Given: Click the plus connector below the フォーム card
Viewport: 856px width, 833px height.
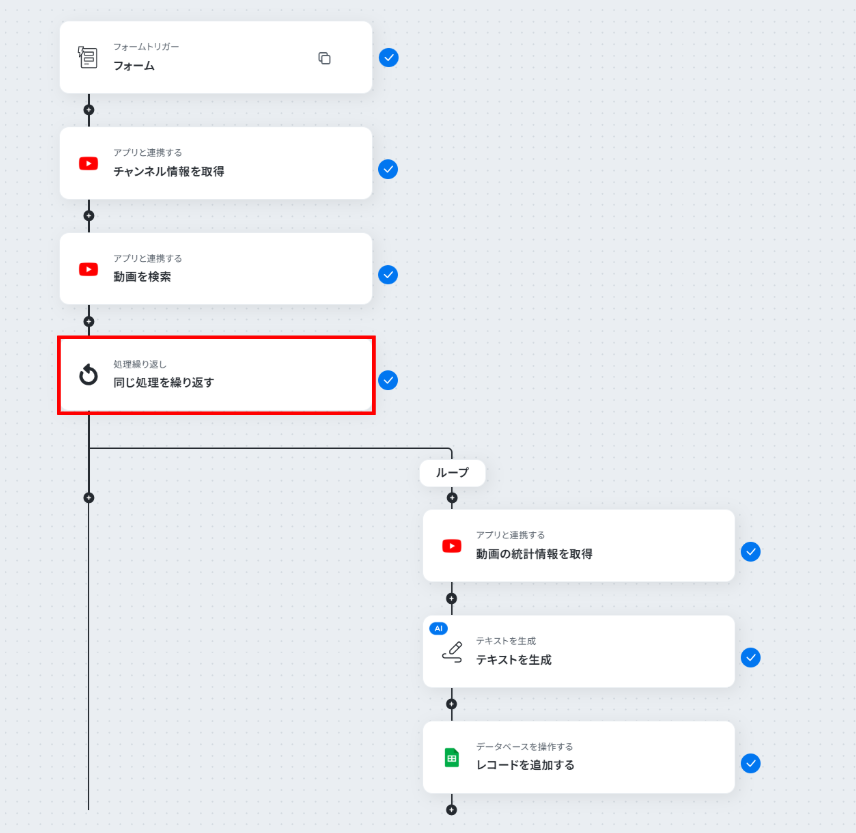Looking at the screenshot, I should (x=89, y=110).
